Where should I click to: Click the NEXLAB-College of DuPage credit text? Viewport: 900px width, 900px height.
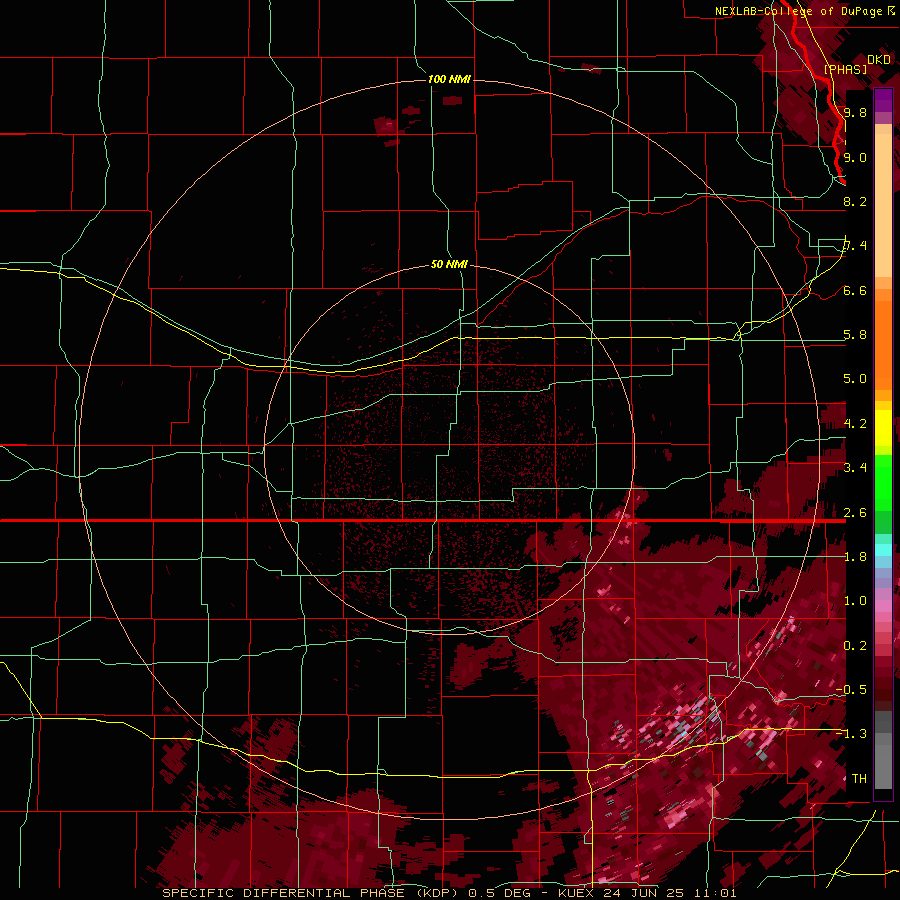click(798, 11)
